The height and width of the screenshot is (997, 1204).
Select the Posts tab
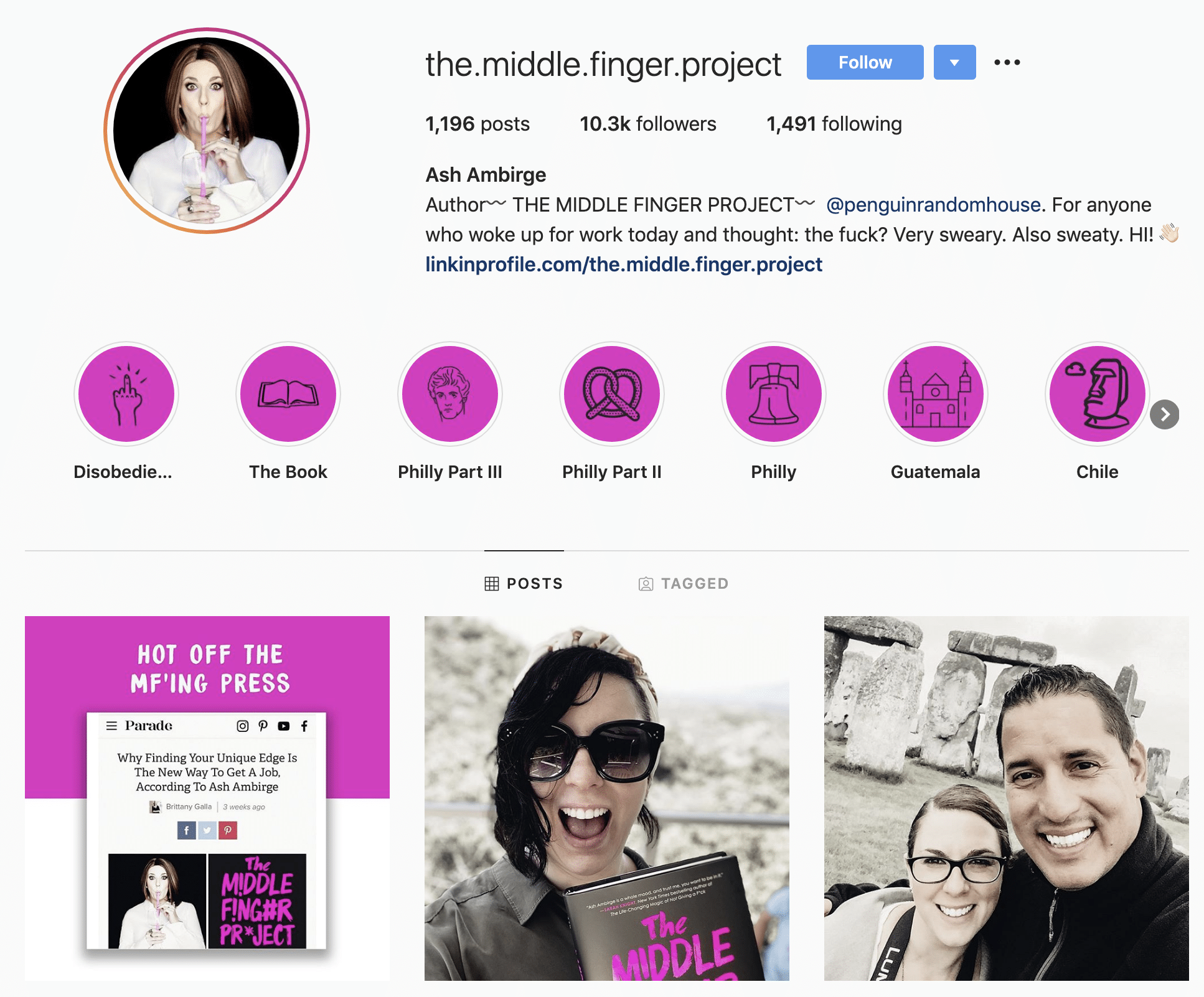point(524,584)
